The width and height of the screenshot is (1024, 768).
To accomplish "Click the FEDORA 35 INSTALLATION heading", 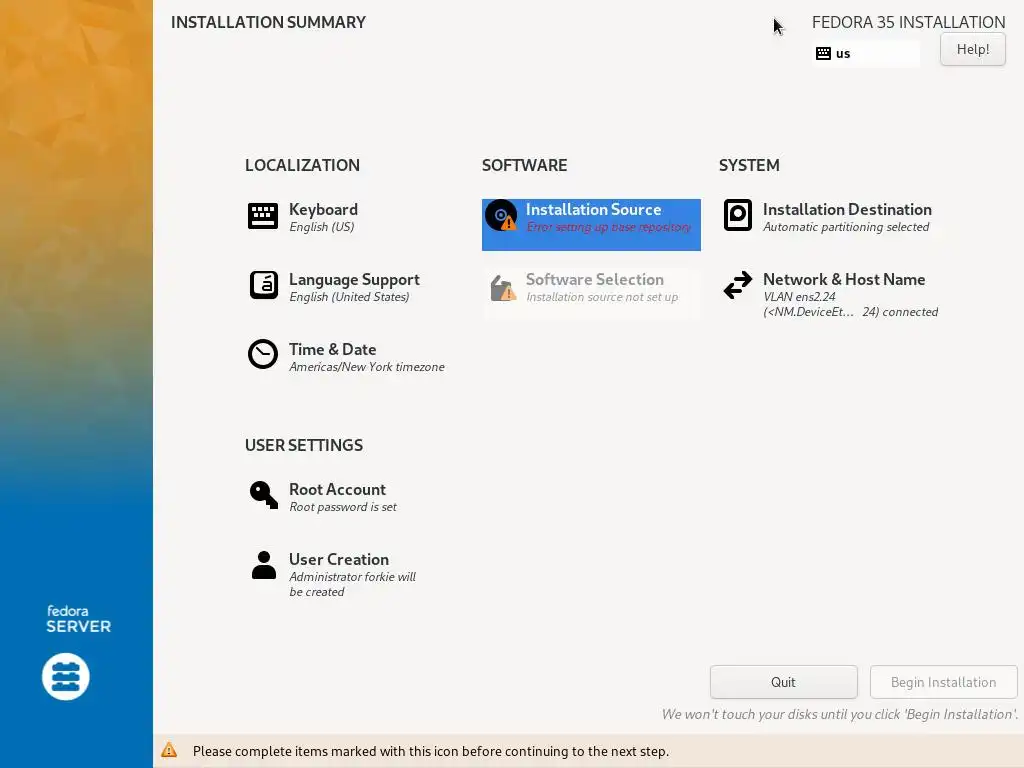I will tap(908, 22).
